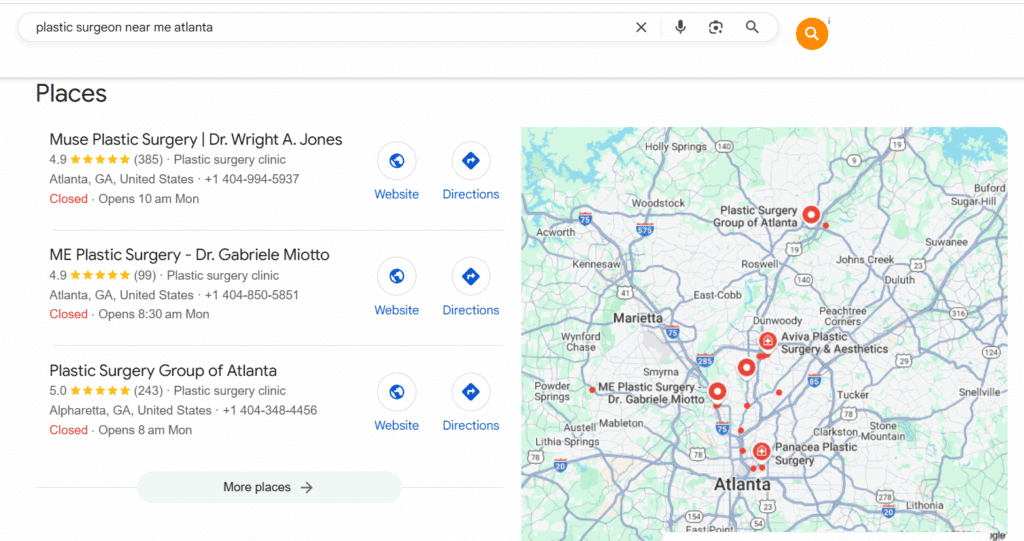
Task: Click the phone number +1 404-994-5937
Action: click(x=251, y=179)
